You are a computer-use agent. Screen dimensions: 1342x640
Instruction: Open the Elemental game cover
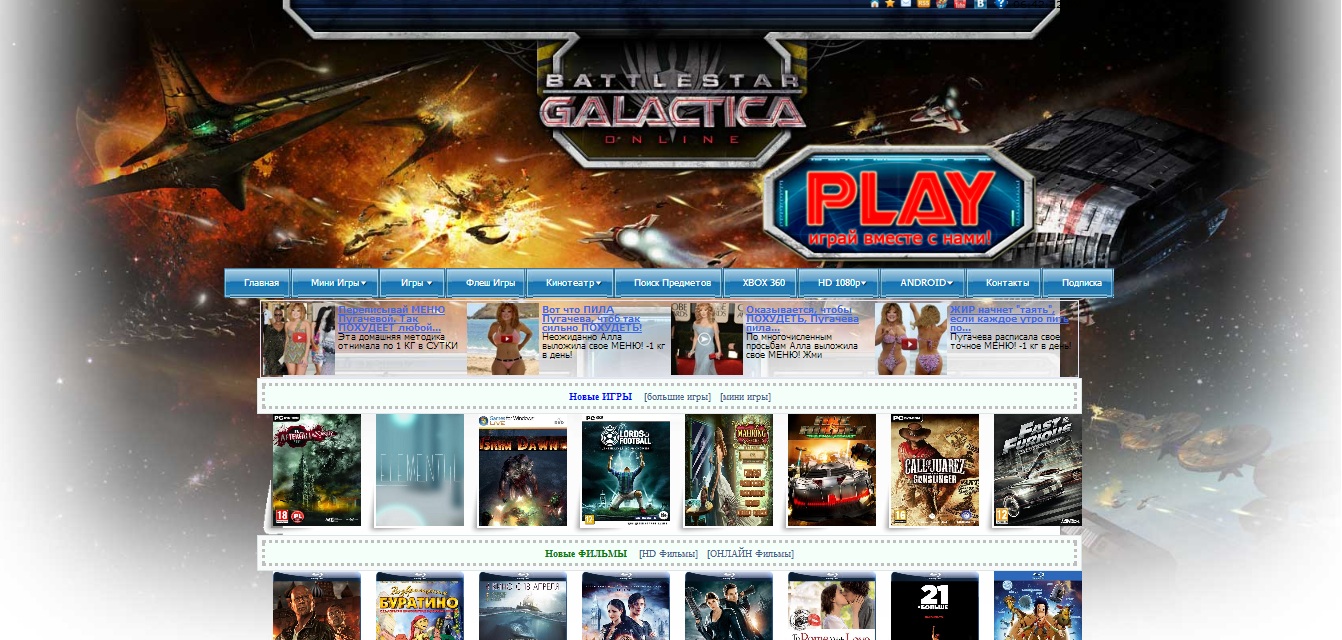420,470
